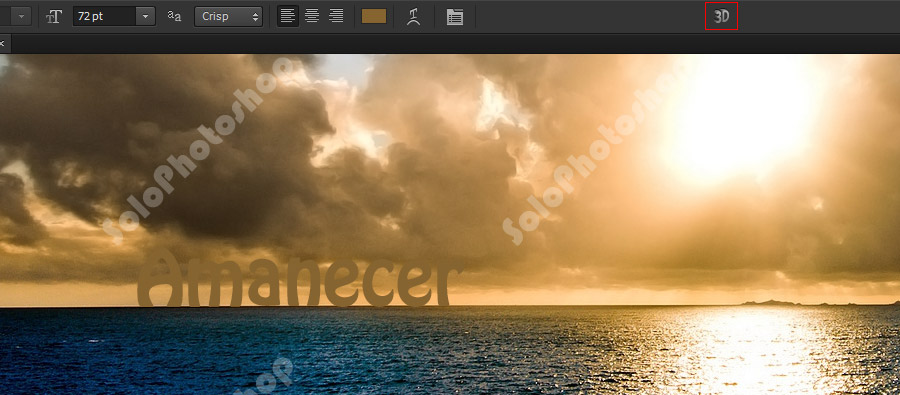
Task: Open the text color swatch
Action: coord(374,16)
